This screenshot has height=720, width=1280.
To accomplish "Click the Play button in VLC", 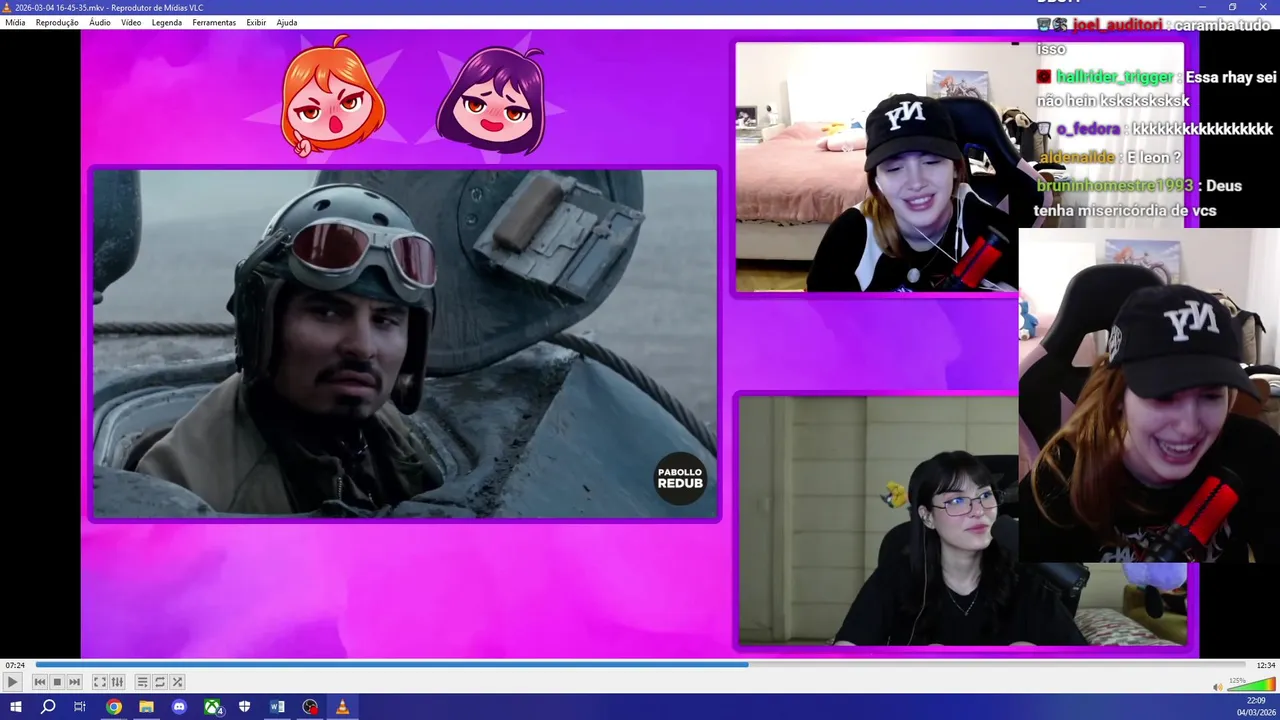I will coord(12,682).
